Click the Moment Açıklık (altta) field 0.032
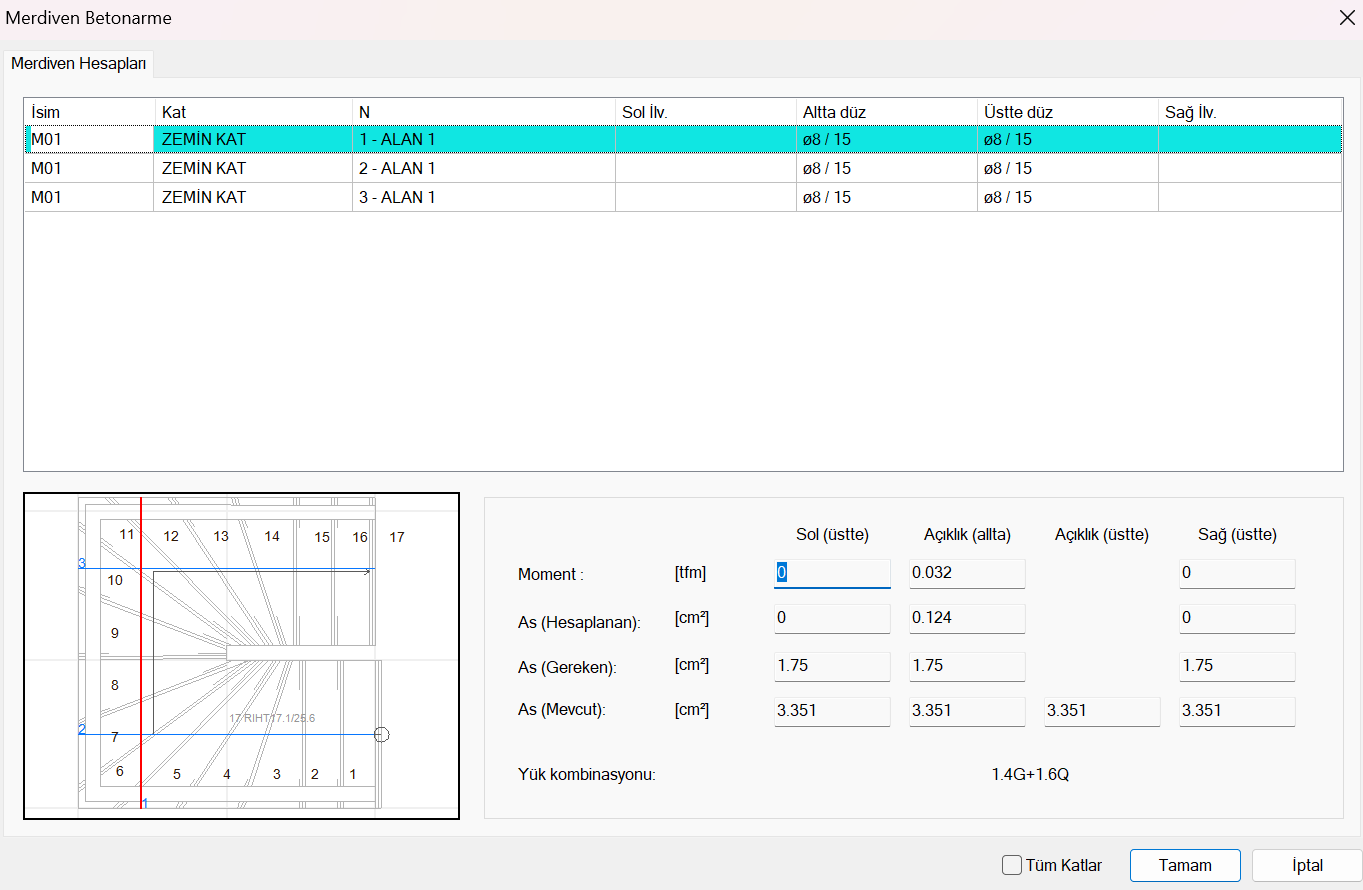The width and height of the screenshot is (1363, 890). (x=967, y=573)
